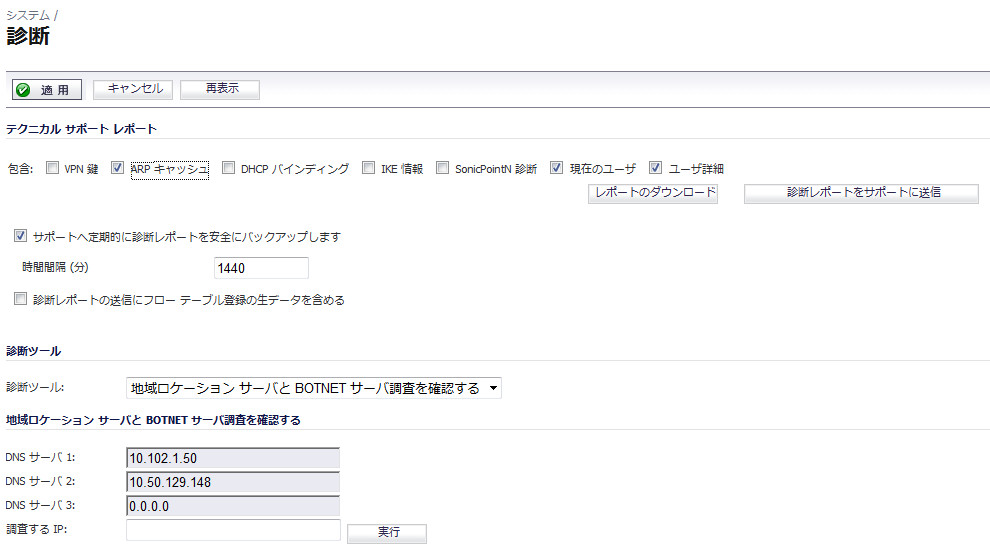Click the システム breadcrumb text
Screen dimensions: 990x552
tap(28, 15)
